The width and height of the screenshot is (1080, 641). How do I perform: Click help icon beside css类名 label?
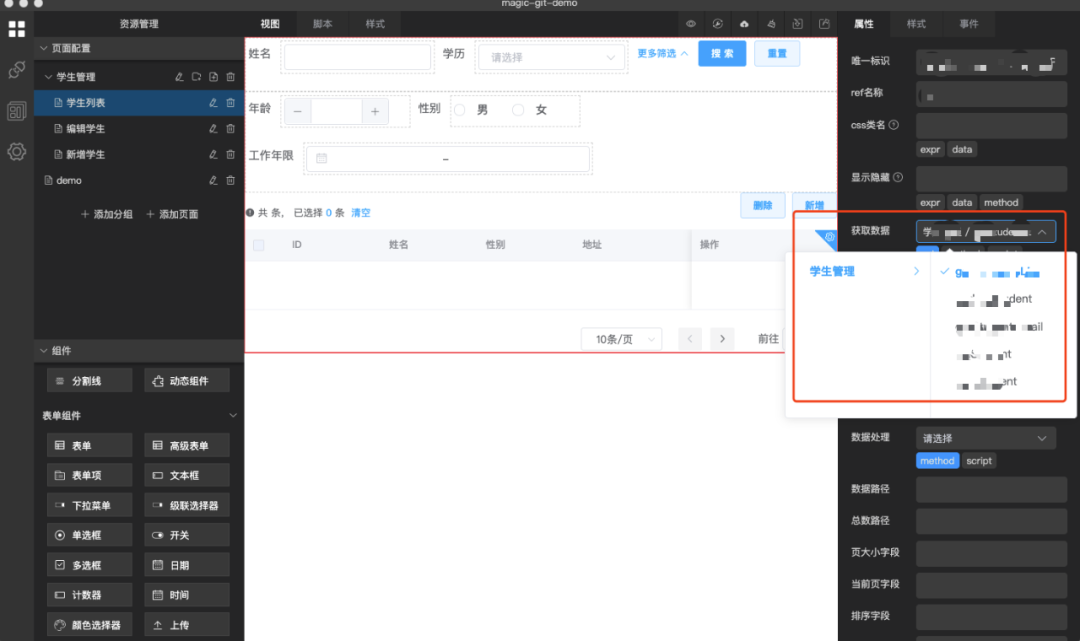(894, 125)
